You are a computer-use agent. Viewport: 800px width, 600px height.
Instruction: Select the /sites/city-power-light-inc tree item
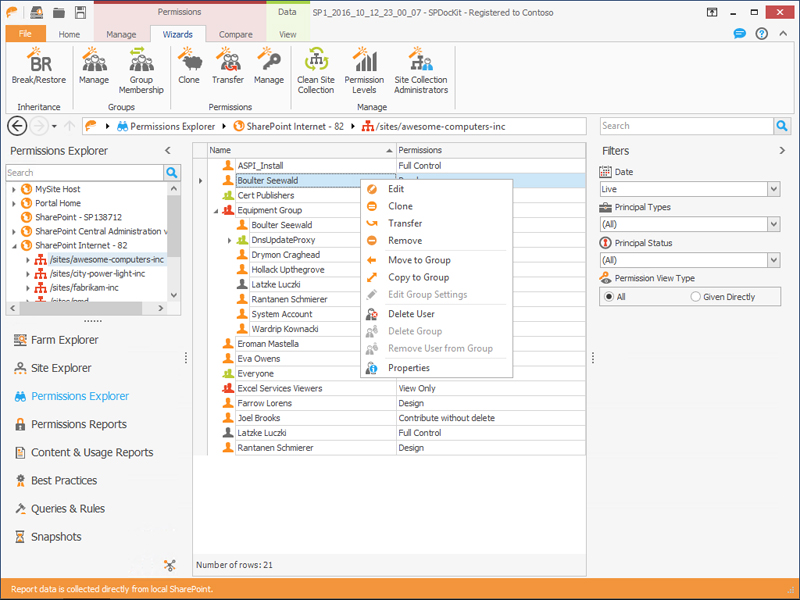[x=97, y=273]
